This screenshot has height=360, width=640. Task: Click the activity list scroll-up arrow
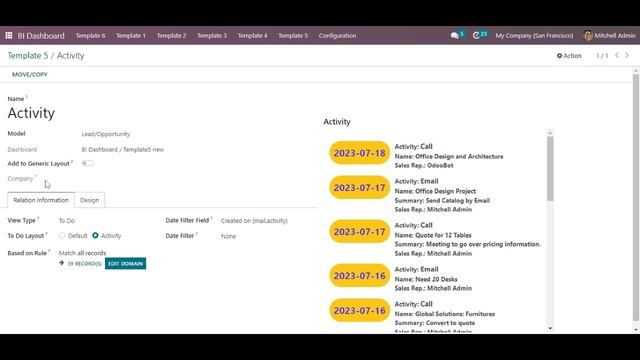[550, 133]
